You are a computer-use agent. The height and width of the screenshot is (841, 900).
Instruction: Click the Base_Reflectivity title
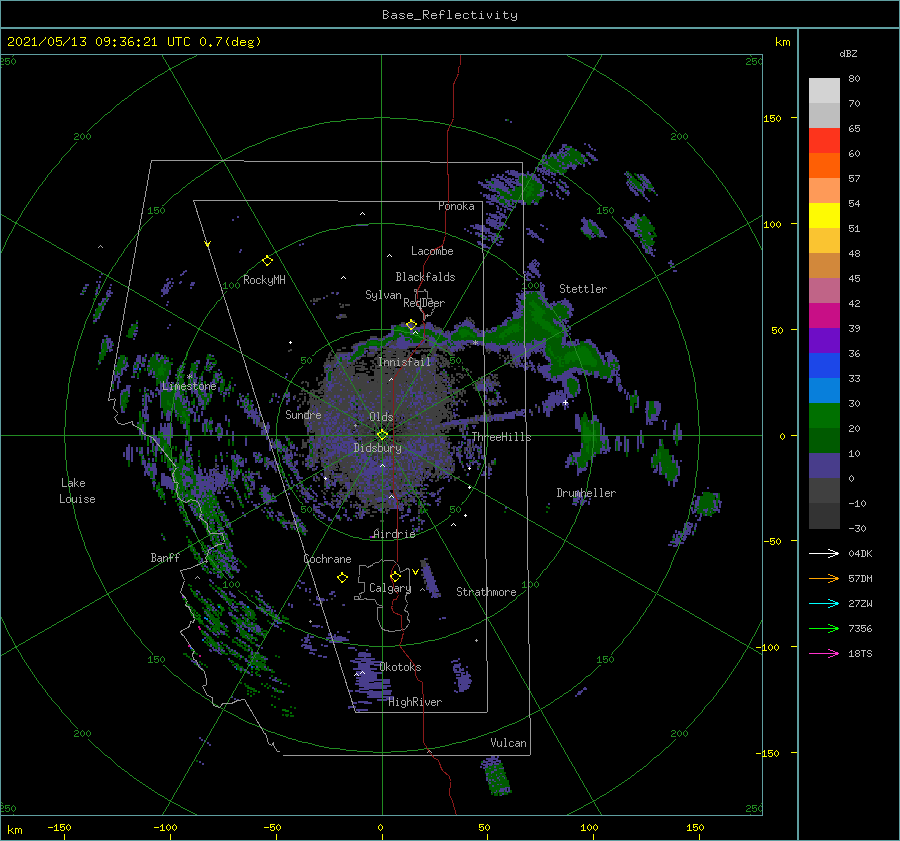(x=450, y=15)
